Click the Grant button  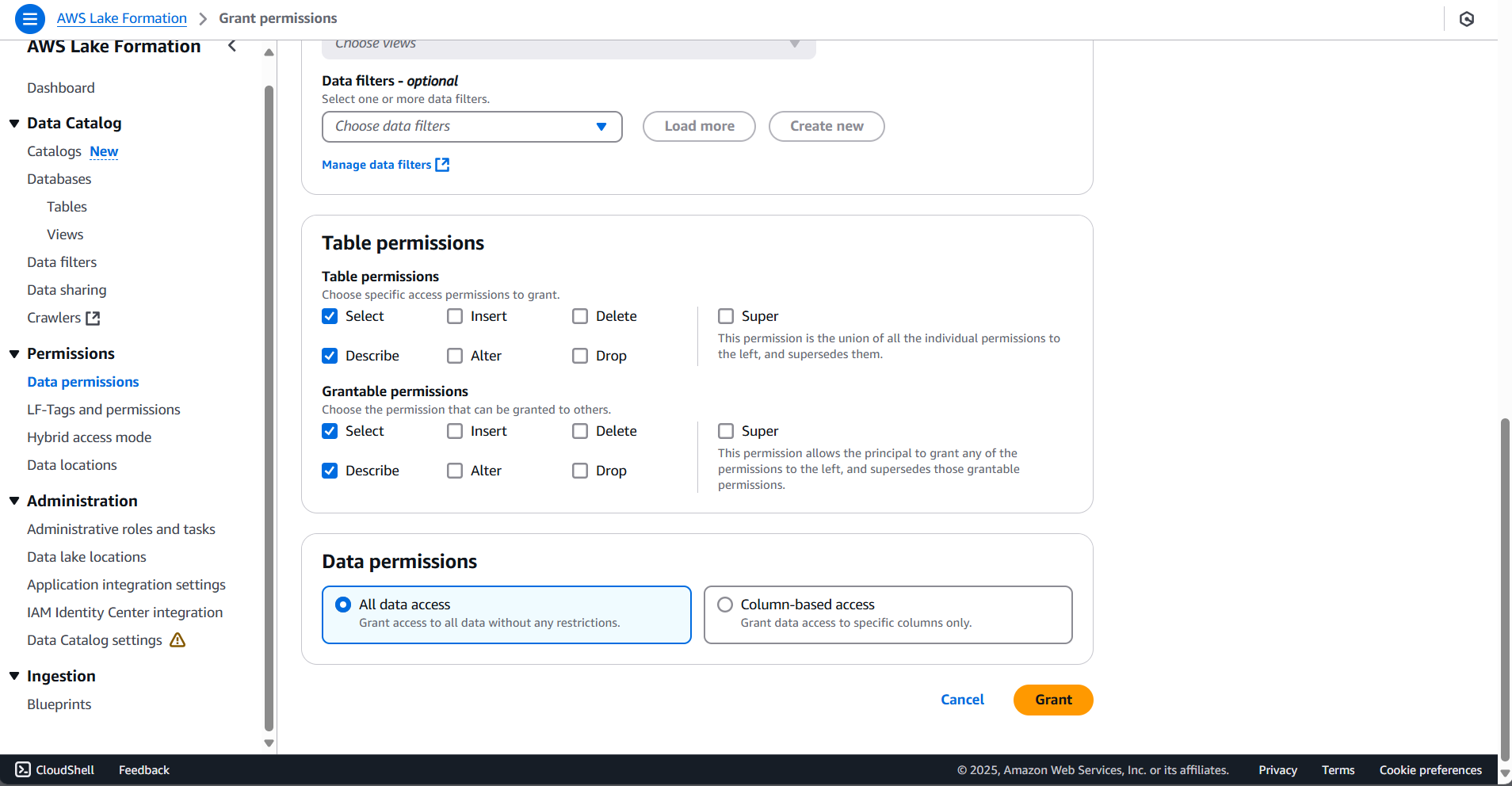[1053, 700]
